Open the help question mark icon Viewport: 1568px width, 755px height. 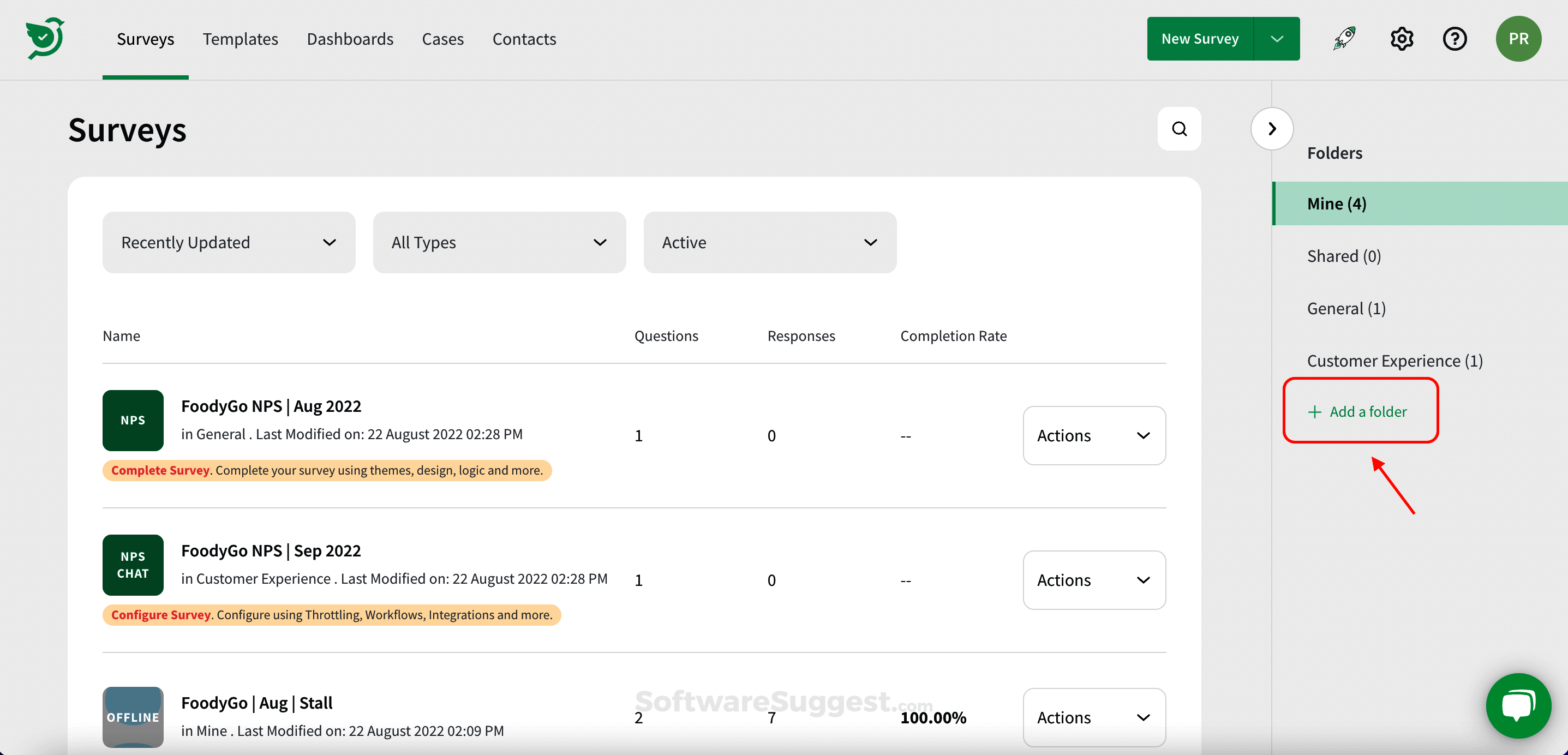click(x=1455, y=38)
